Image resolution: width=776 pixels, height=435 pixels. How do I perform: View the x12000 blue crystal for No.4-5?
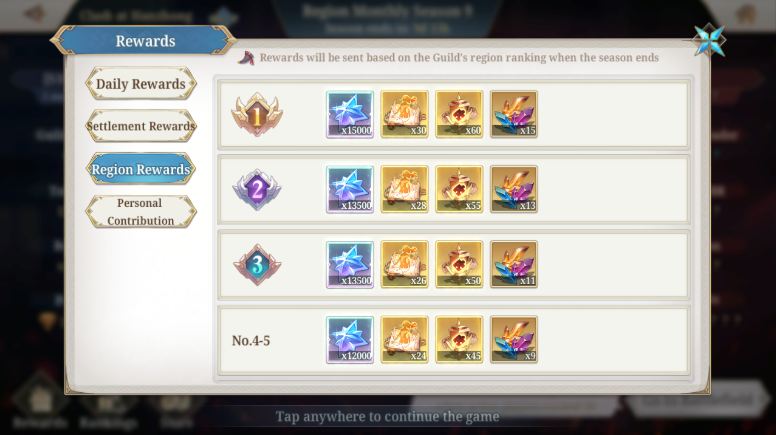tap(350, 340)
